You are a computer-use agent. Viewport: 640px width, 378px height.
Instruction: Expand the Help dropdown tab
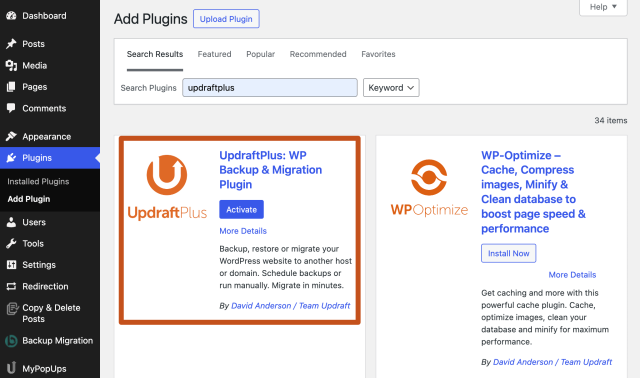point(603,7)
